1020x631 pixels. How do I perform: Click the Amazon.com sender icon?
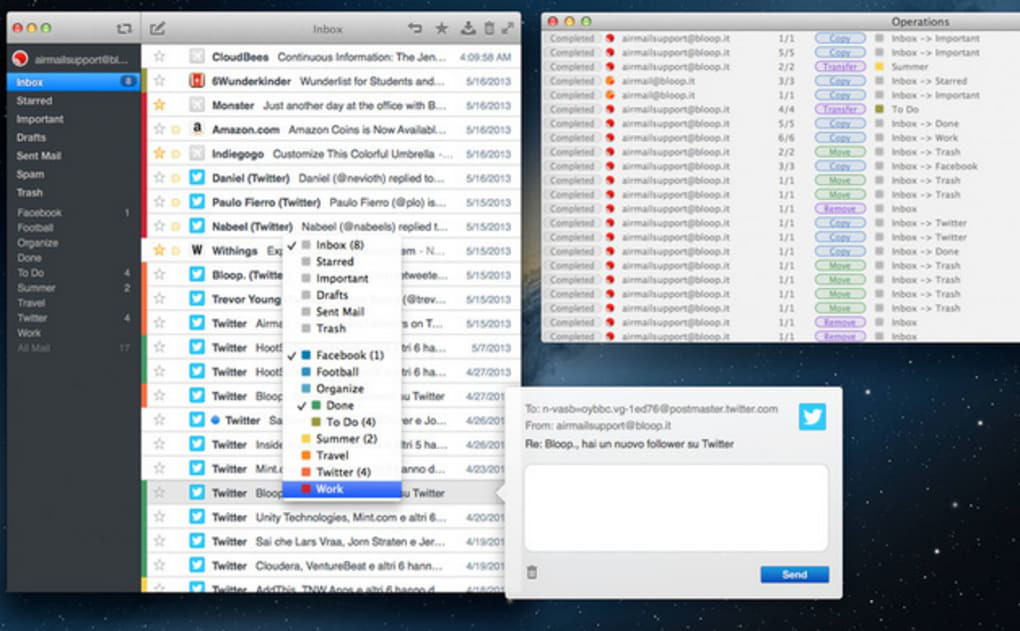197,129
